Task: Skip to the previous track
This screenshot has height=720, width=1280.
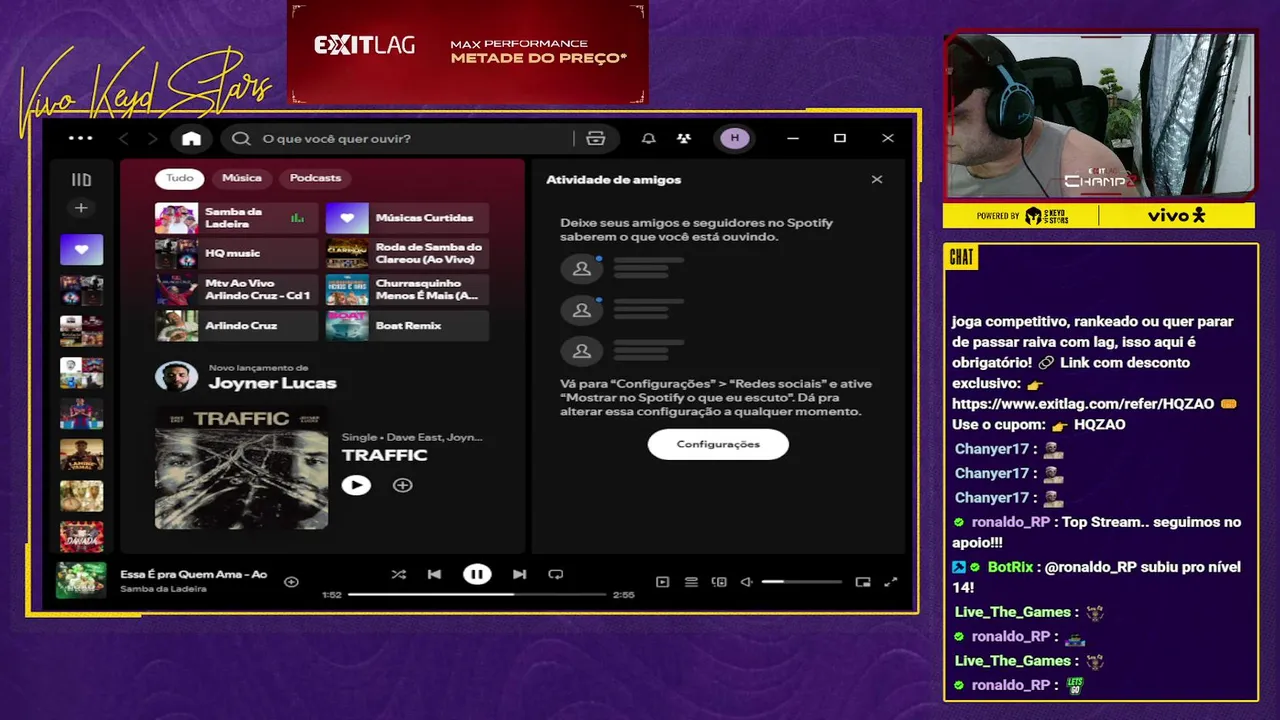Action: [434, 574]
